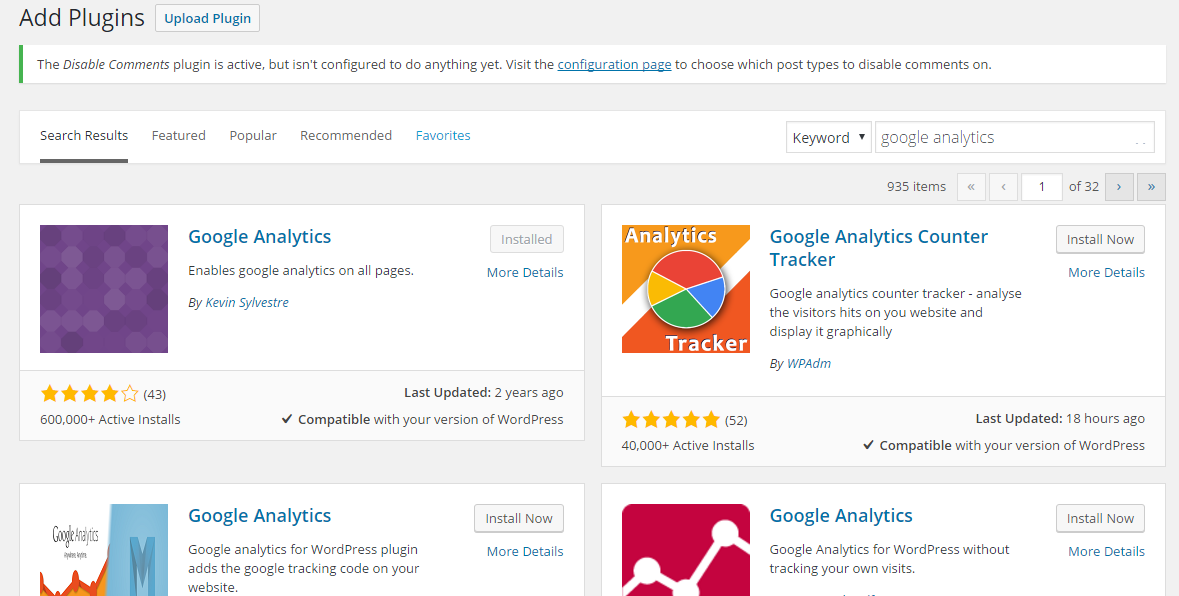Click the google analytics search field
The image size is (1179, 596).
pyautogui.click(x=1014, y=138)
